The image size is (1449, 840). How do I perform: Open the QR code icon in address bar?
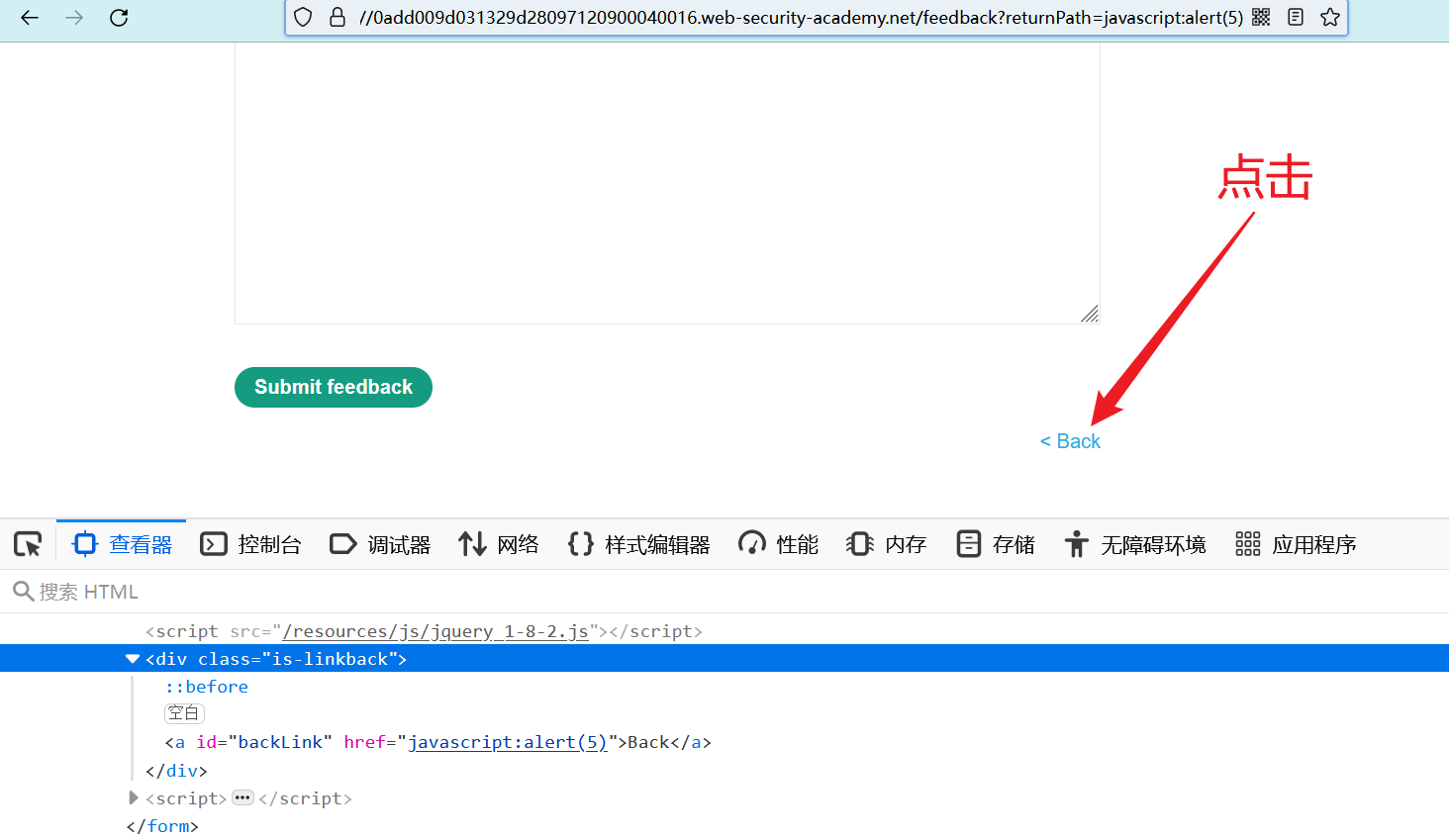pyautogui.click(x=1261, y=17)
